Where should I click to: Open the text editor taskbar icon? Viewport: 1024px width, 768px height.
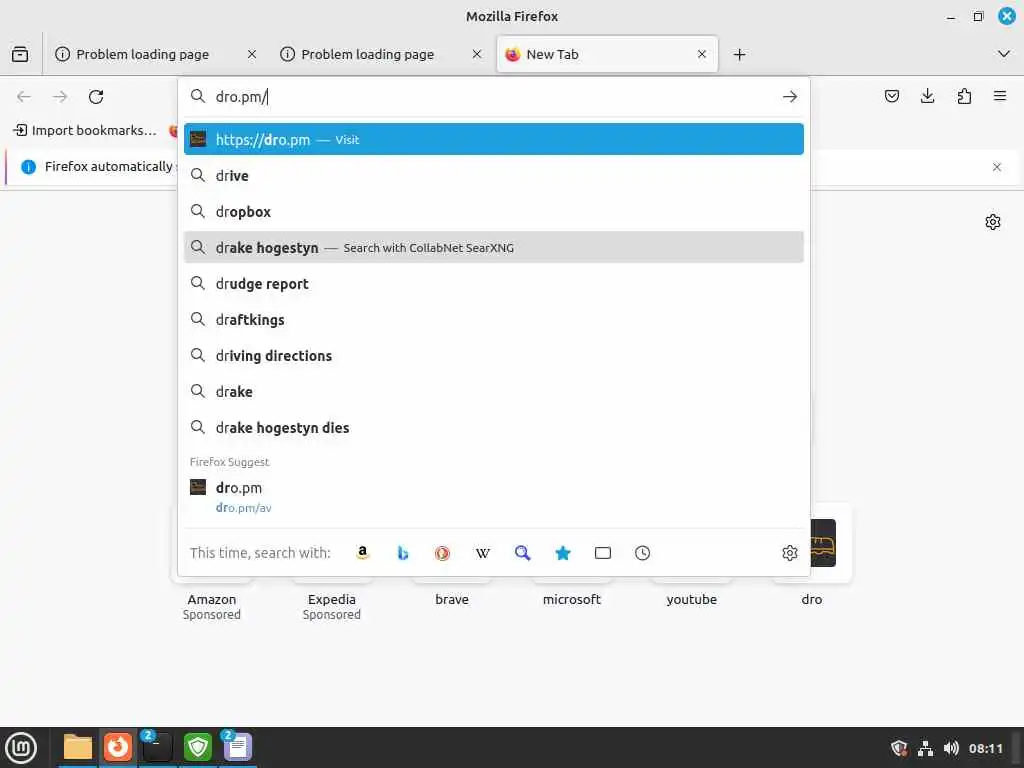[x=238, y=747]
